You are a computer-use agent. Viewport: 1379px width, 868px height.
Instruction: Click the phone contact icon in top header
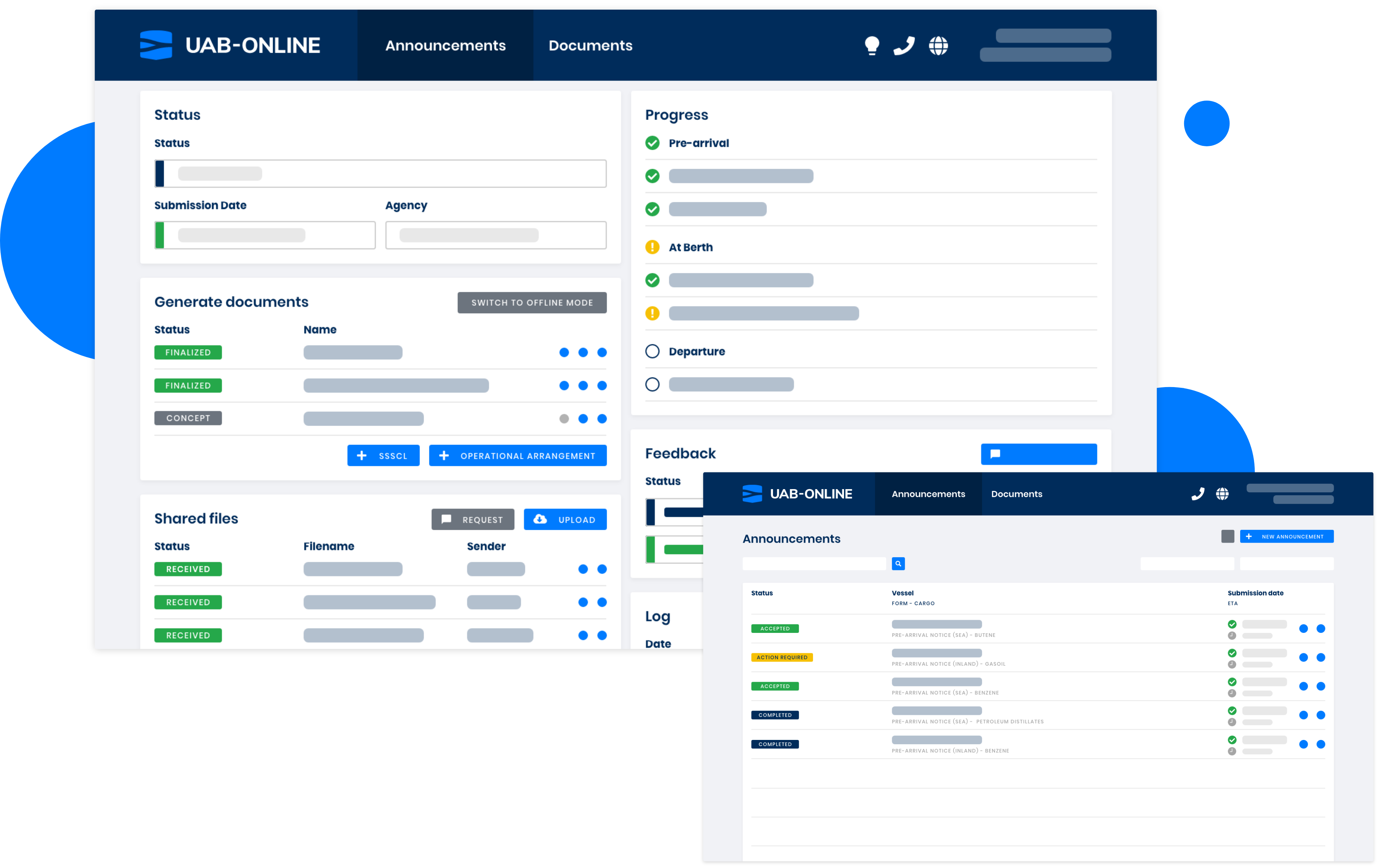[904, 45]
